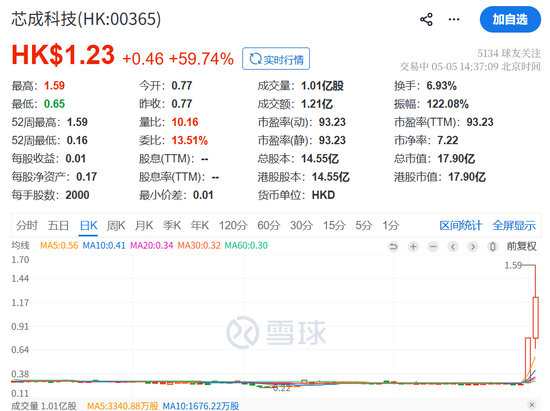Image resolution: width=550 pixels, height=411 pixels.
Task: Select the 季K tab
Action: (172, 225)
